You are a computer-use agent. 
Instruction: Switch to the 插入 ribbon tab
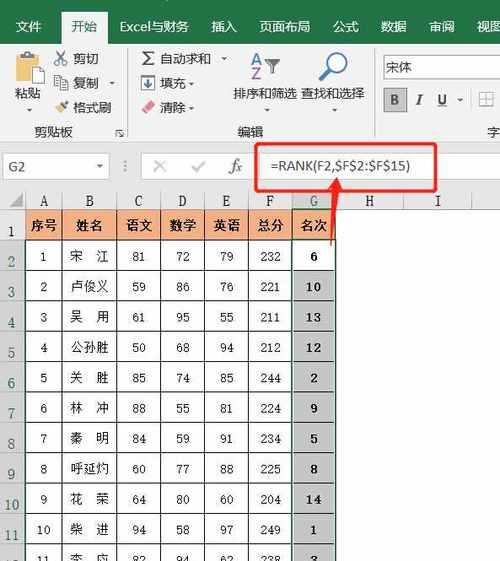tap(224, 26)
